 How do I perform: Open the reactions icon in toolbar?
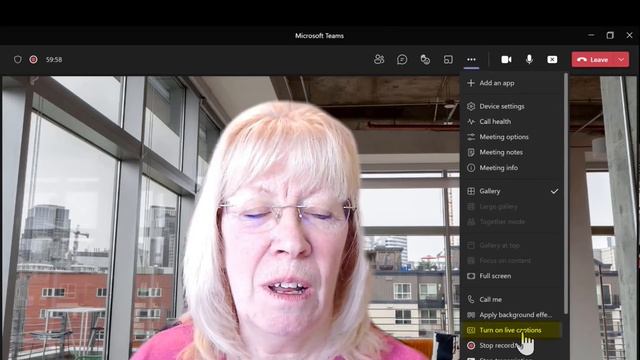pyautogui.click(x=425, y=60)
